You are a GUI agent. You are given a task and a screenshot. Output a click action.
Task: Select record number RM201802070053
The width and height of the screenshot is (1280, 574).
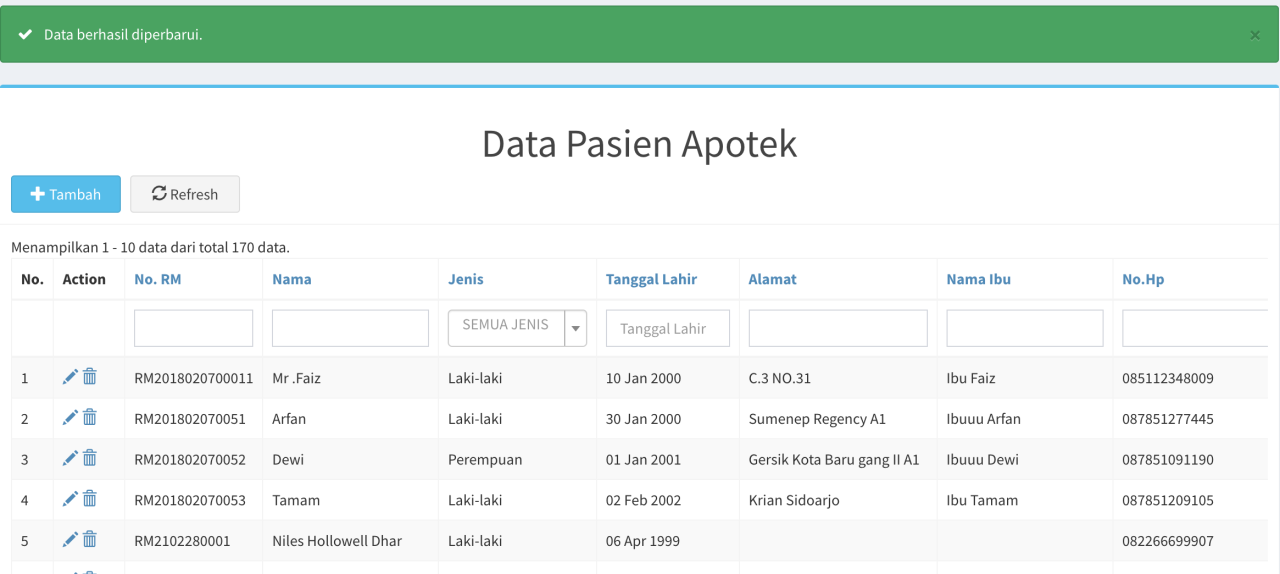[190, 500]
